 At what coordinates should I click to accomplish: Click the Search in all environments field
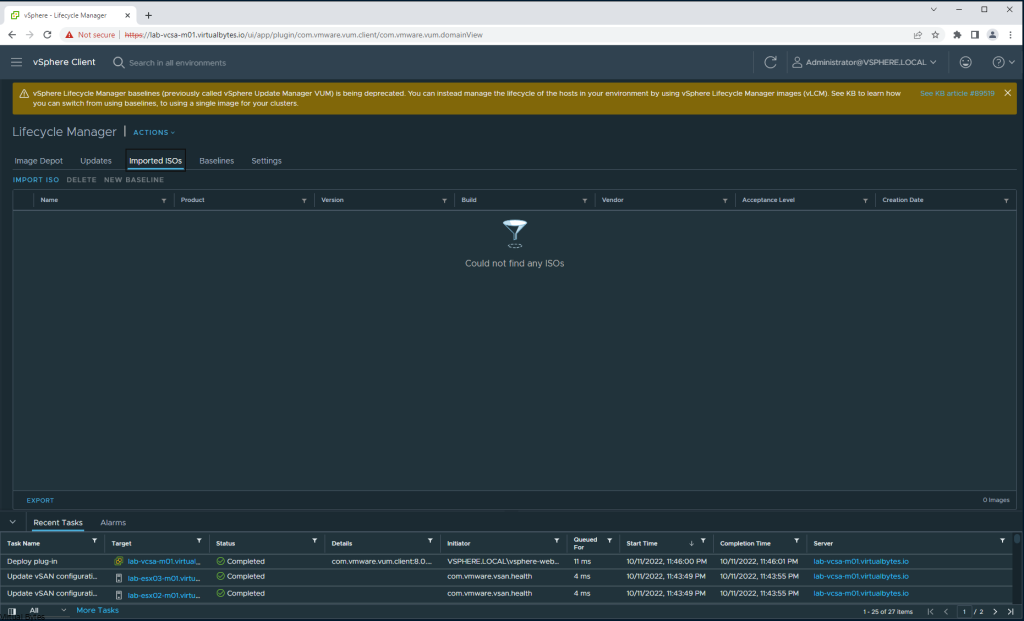tap(178, 63)
